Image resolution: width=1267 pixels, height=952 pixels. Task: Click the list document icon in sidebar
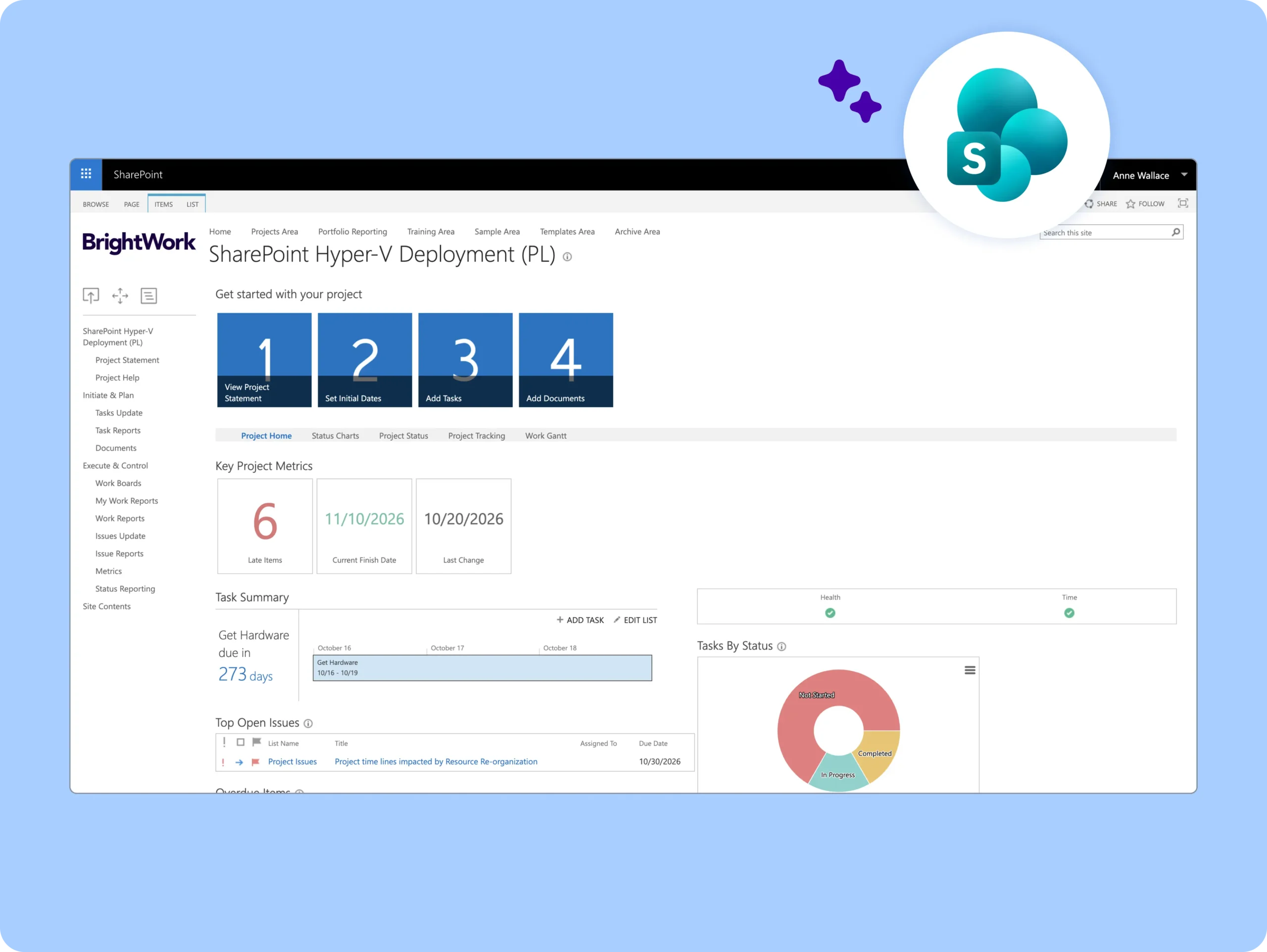coord(149,295)
